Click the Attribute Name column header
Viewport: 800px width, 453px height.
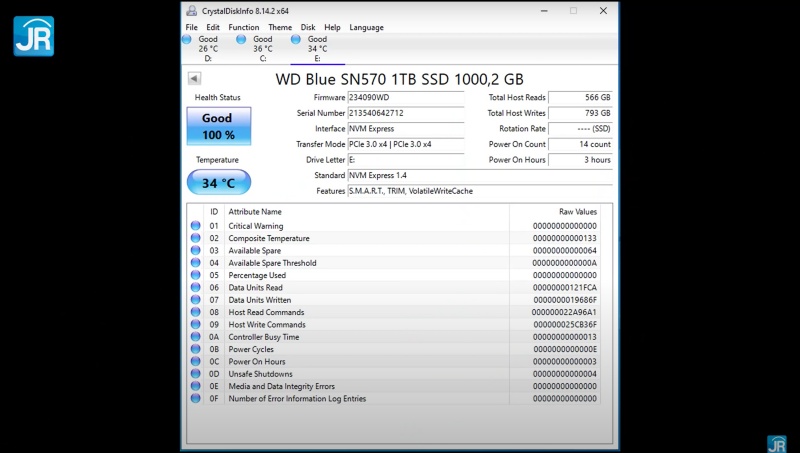click(x=366, y=212)
